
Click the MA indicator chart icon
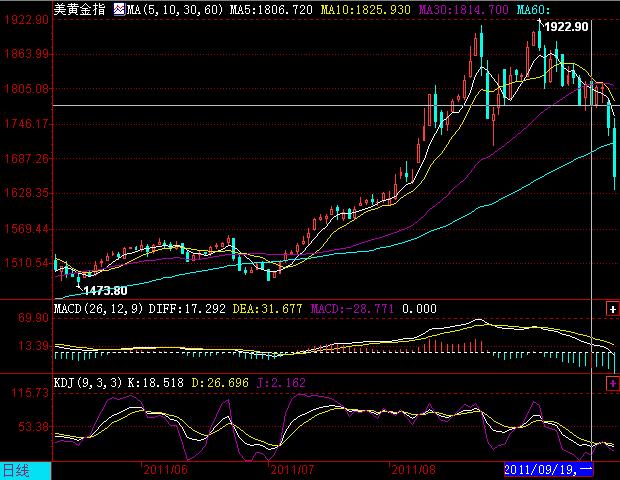click(x=119, y=9)
